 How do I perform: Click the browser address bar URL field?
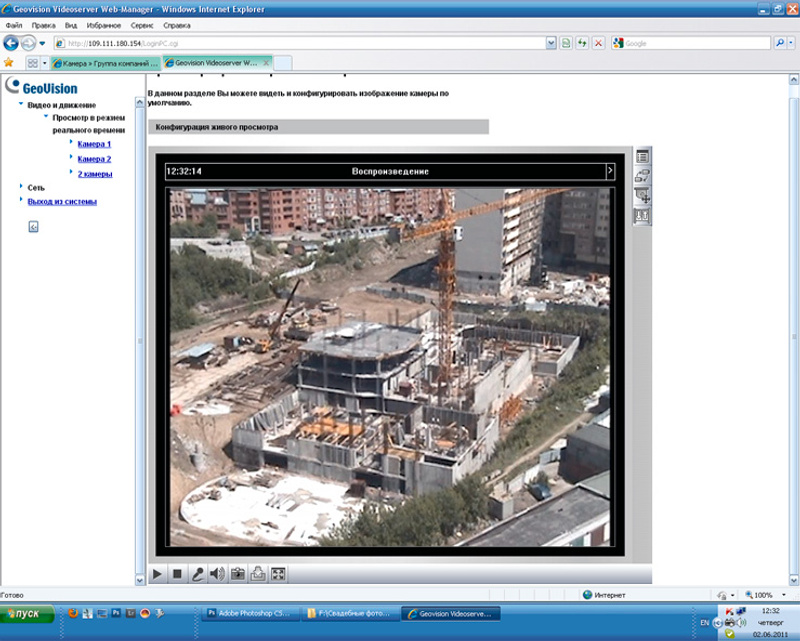[x=300, y=43]
